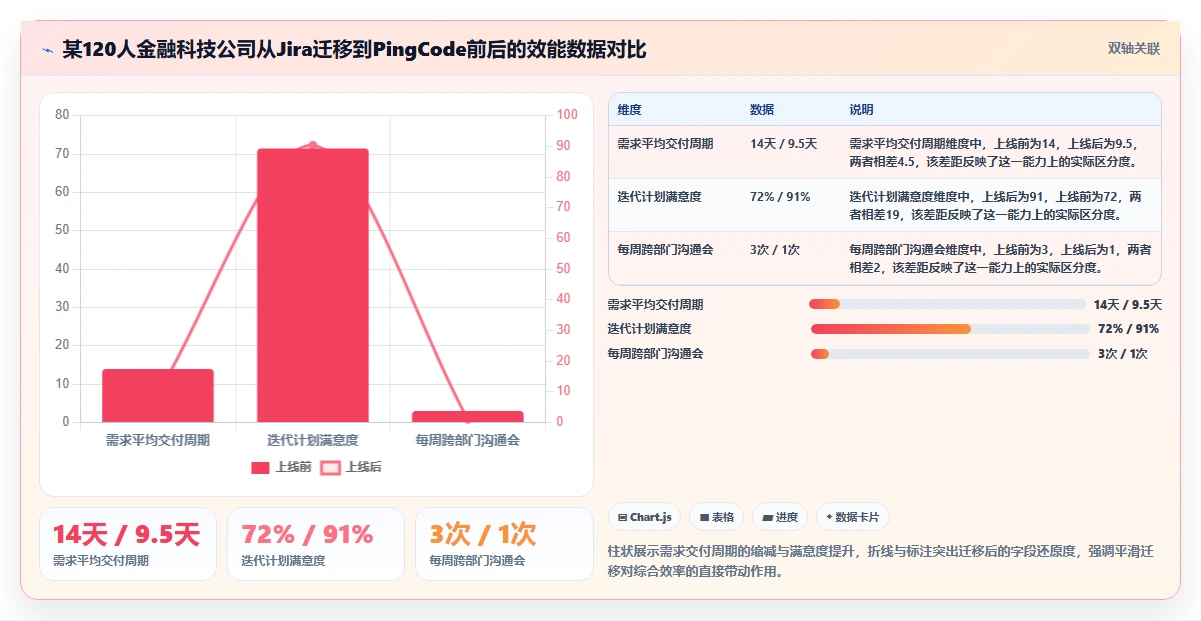Screen dimensions: 1201x621
Task: Click the 双轴关联 label in header
Action: 1134,48
